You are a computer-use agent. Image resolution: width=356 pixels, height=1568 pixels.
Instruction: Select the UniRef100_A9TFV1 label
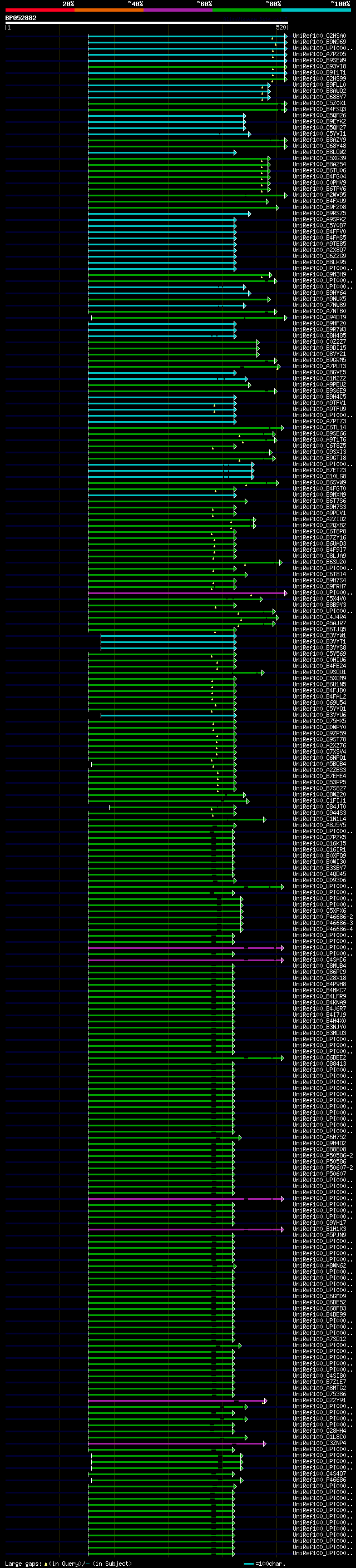(319, 403)
